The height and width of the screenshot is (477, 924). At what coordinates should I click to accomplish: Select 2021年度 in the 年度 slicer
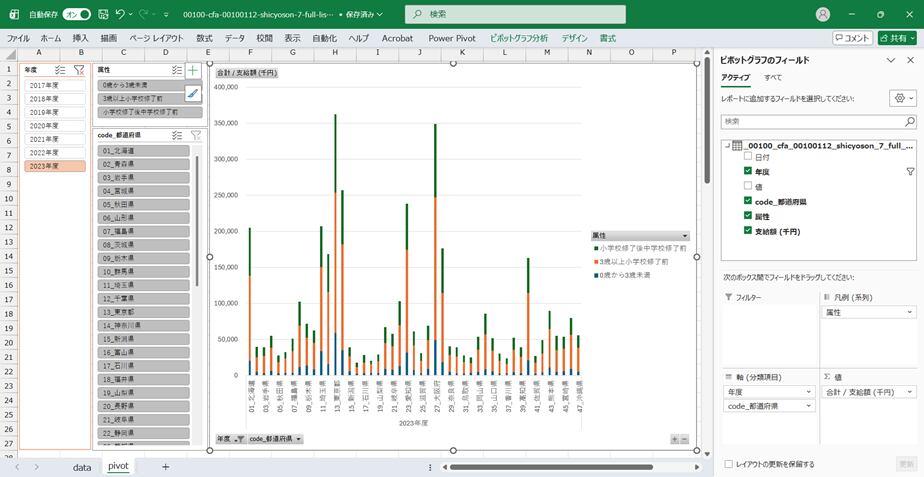(x=44, y=139)
